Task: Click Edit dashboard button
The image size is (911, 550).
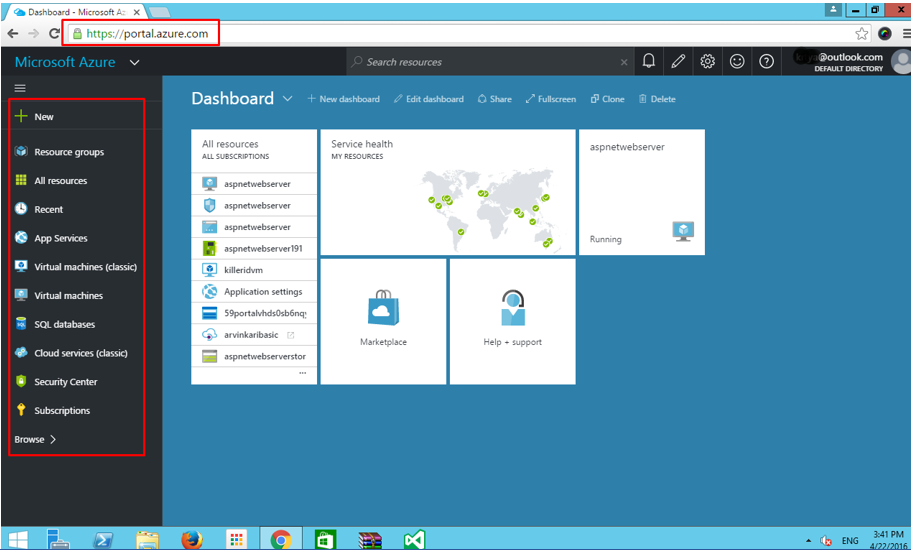Action: [429, 99]
